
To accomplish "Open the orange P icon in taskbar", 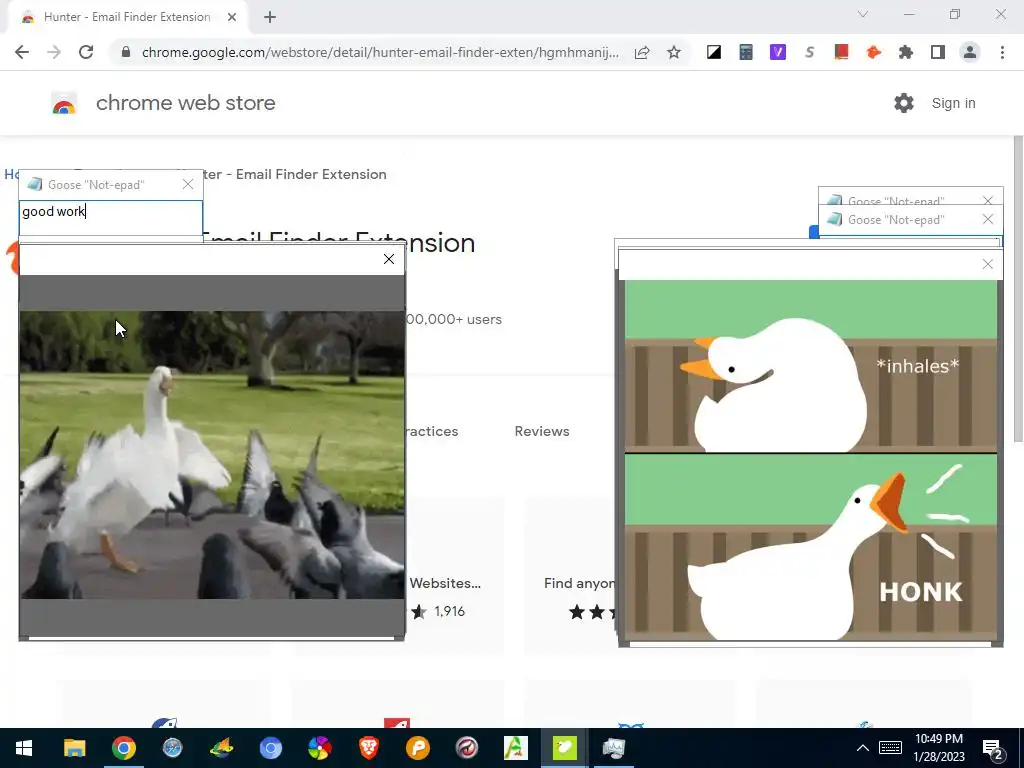I will [x=417, y=748].
